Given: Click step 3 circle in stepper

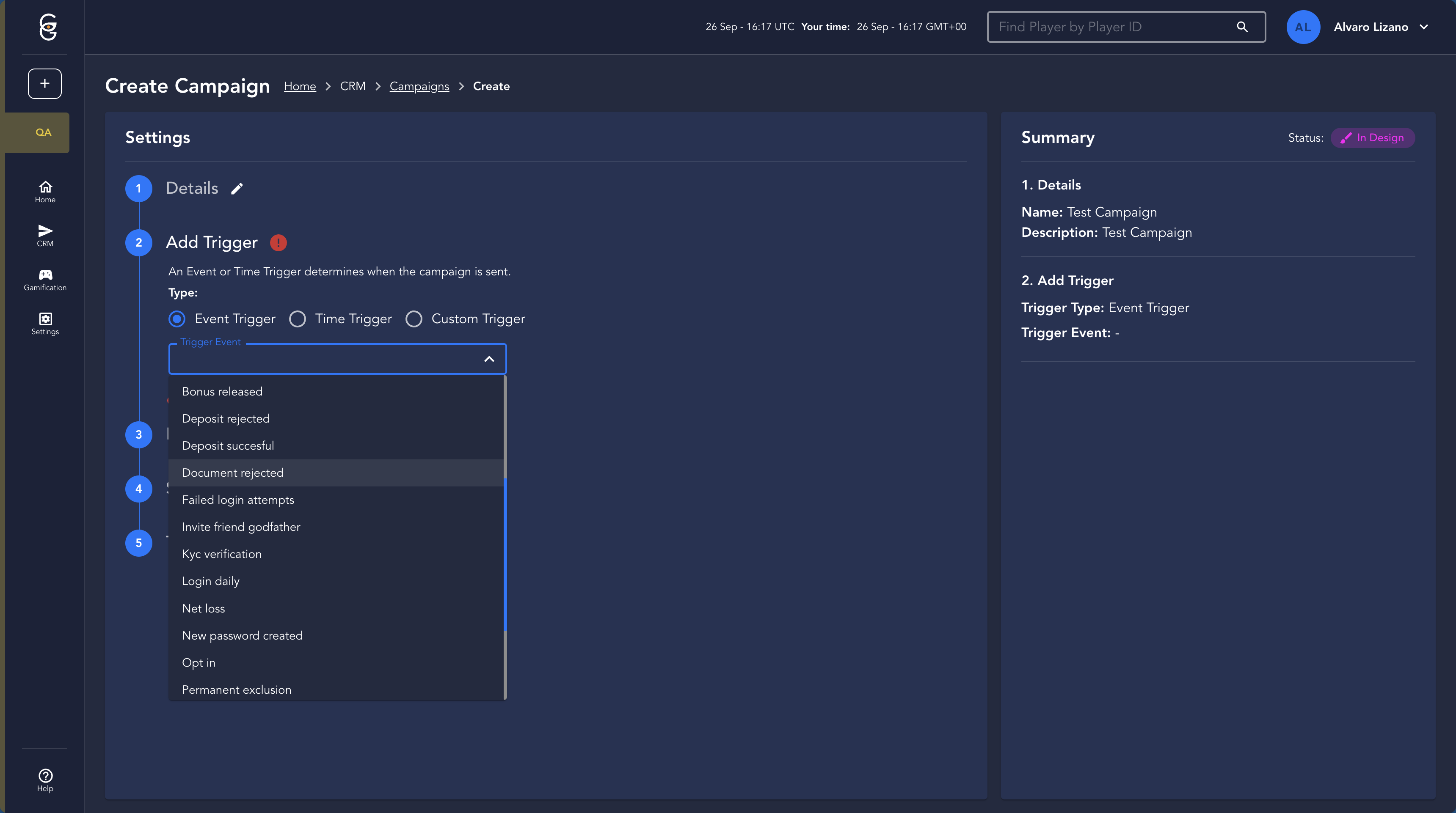Looking at the screenshot, I should 138,434.
